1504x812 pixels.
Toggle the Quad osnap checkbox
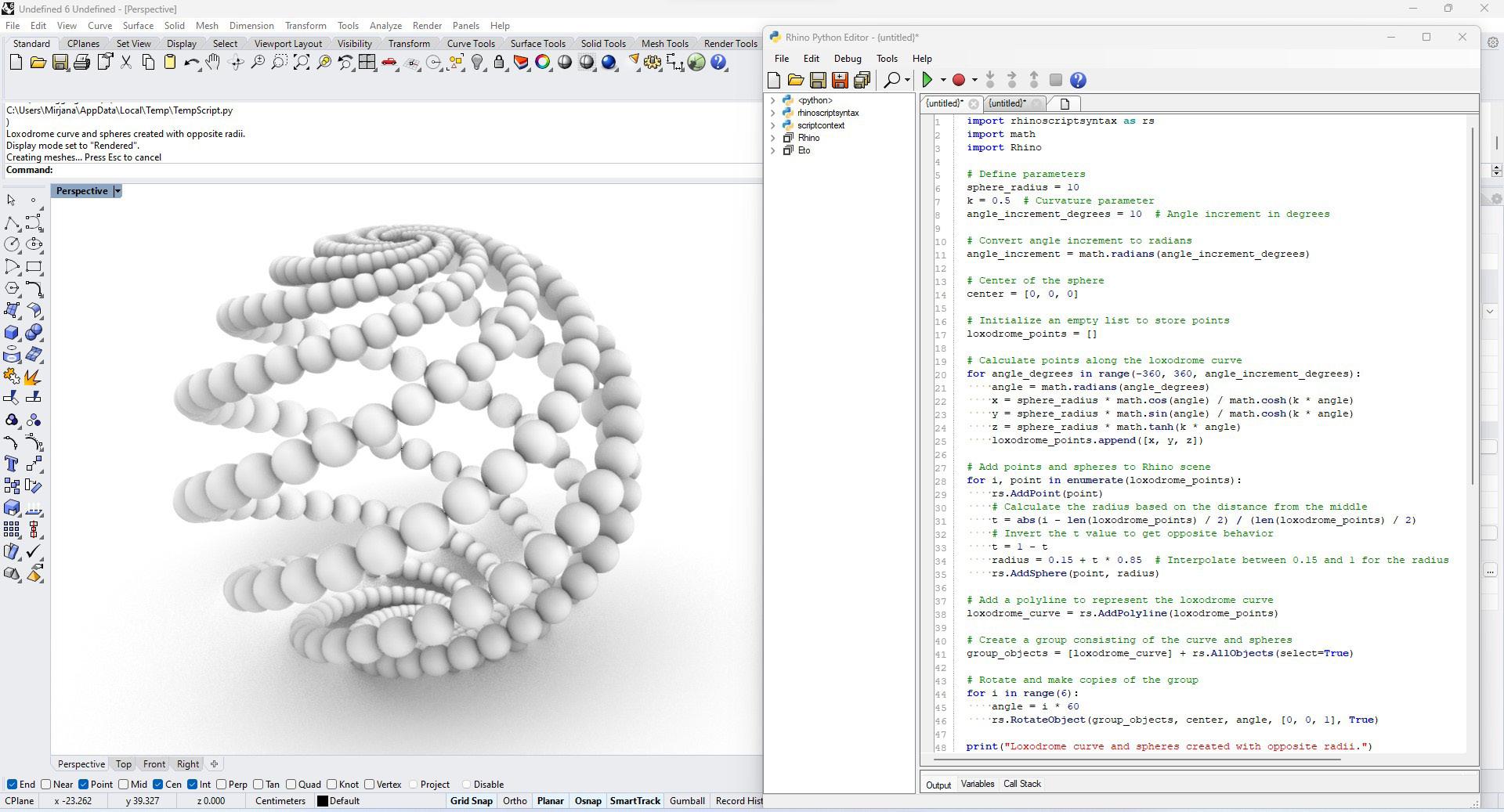click(291, 785)
